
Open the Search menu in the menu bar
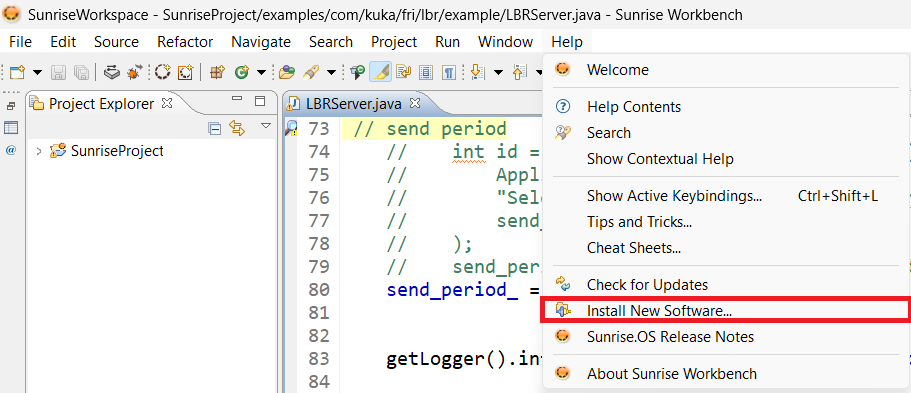point(331,42)
